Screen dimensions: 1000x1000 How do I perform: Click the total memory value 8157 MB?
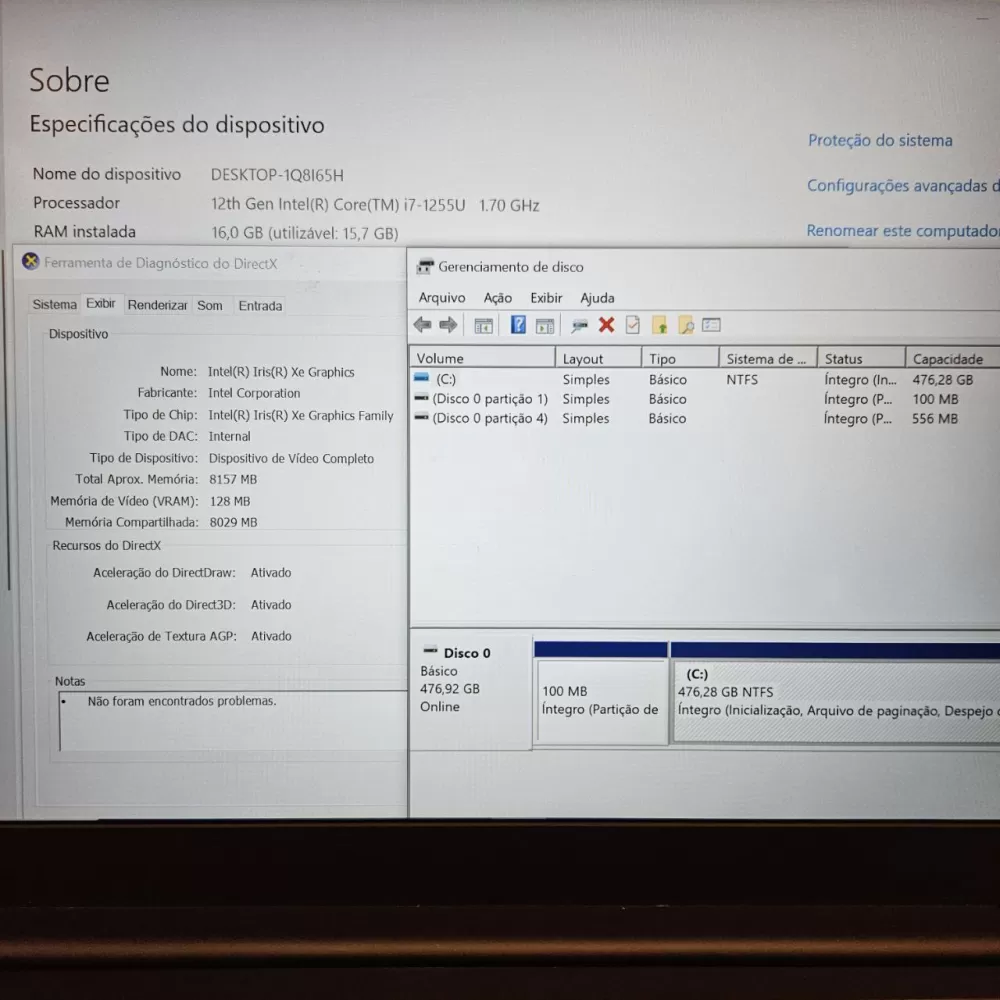click(233, 479)
